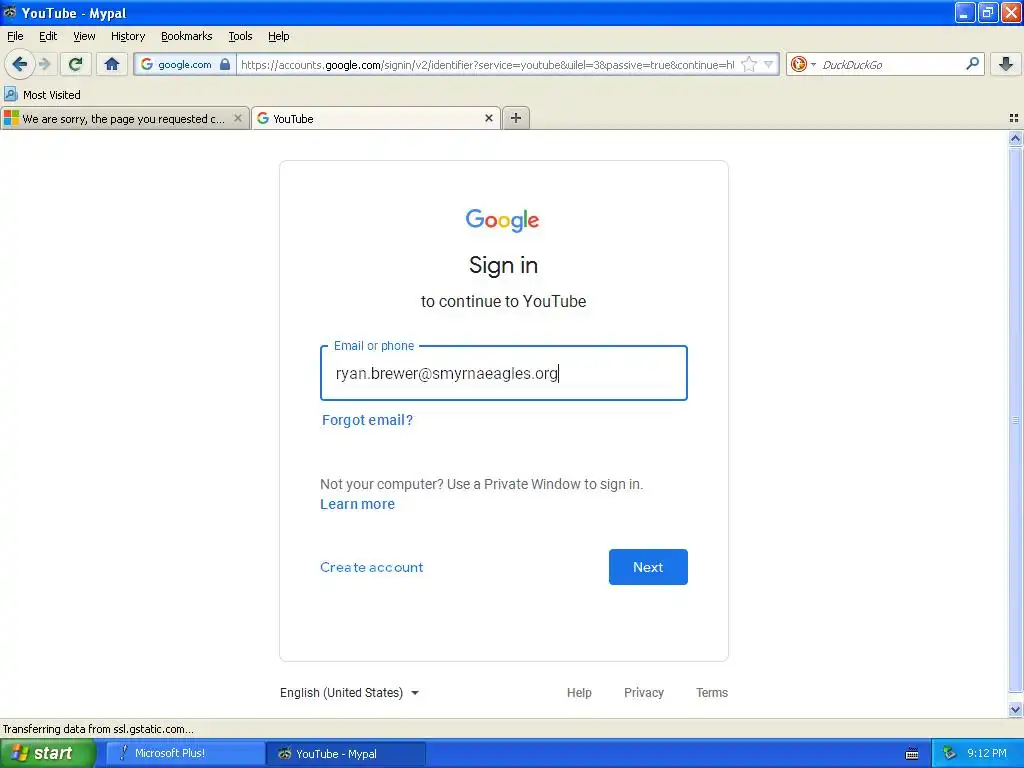Screen dimensions: 1024x768
Task: Open the History menu
Action: [128, 36]
